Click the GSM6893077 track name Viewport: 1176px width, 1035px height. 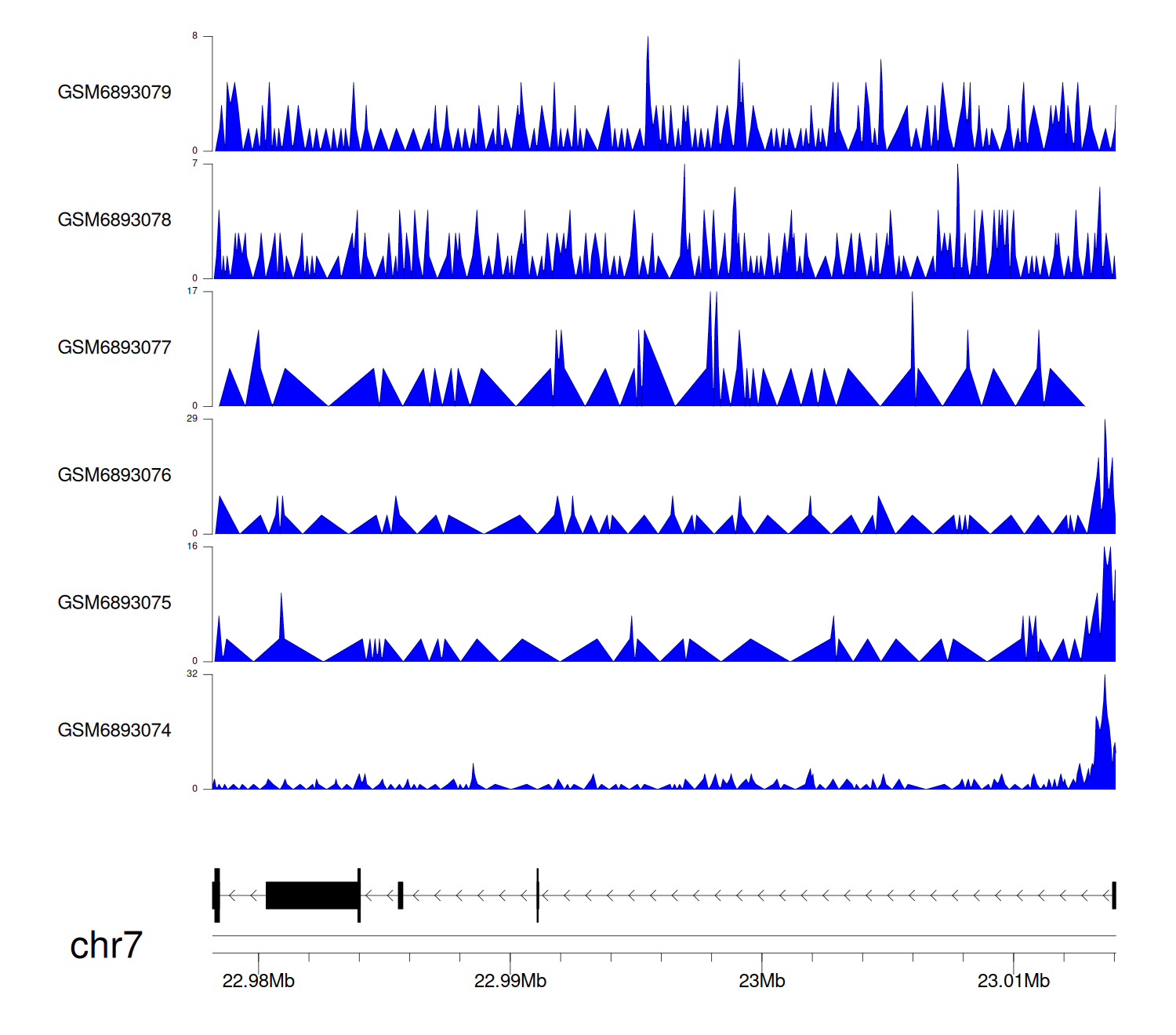[x=114, y=347]
